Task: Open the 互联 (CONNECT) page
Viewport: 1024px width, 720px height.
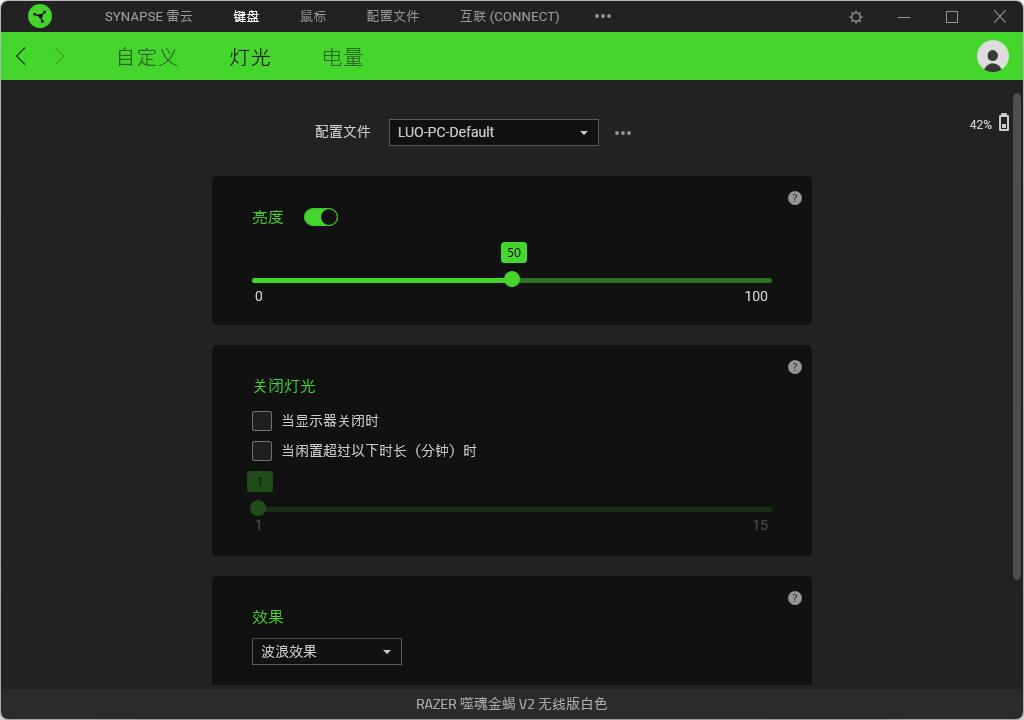Action: pyautogui.click(x=509, y=16)
